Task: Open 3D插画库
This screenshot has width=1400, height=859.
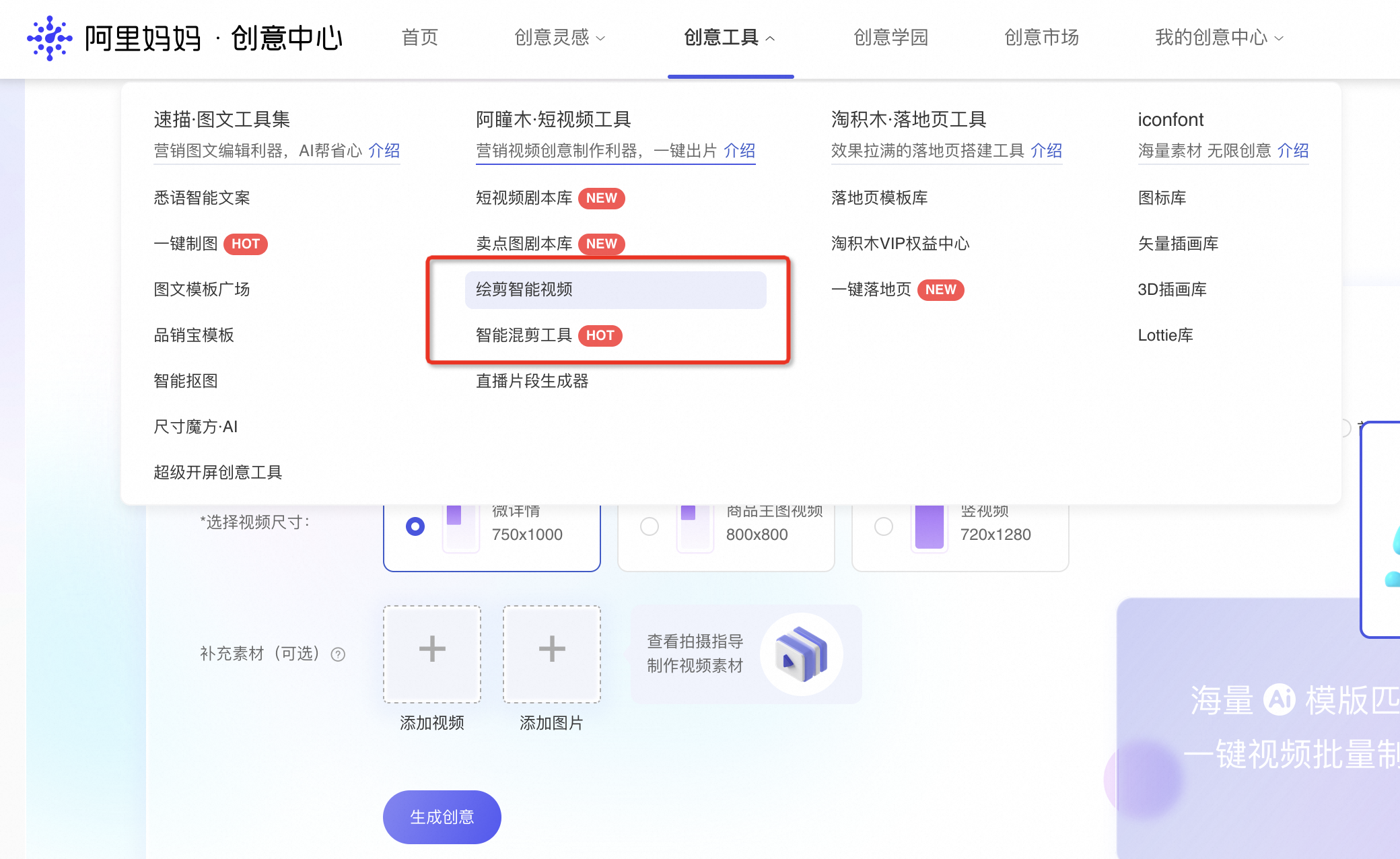Action: point(1172,289)
